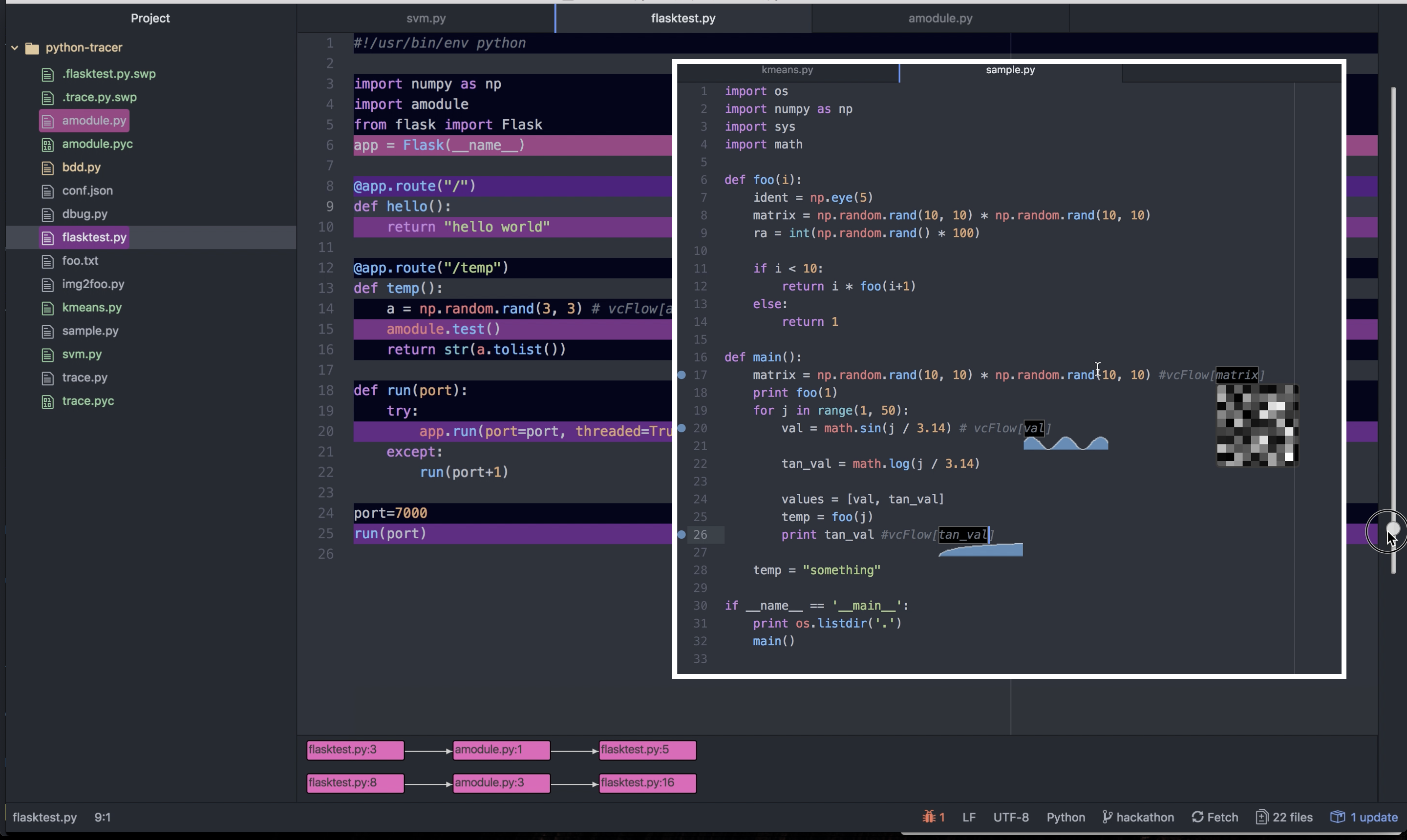The image size is (1407, 840).
Task: Click the 1 update package icon
Action: click(1337, 817)
